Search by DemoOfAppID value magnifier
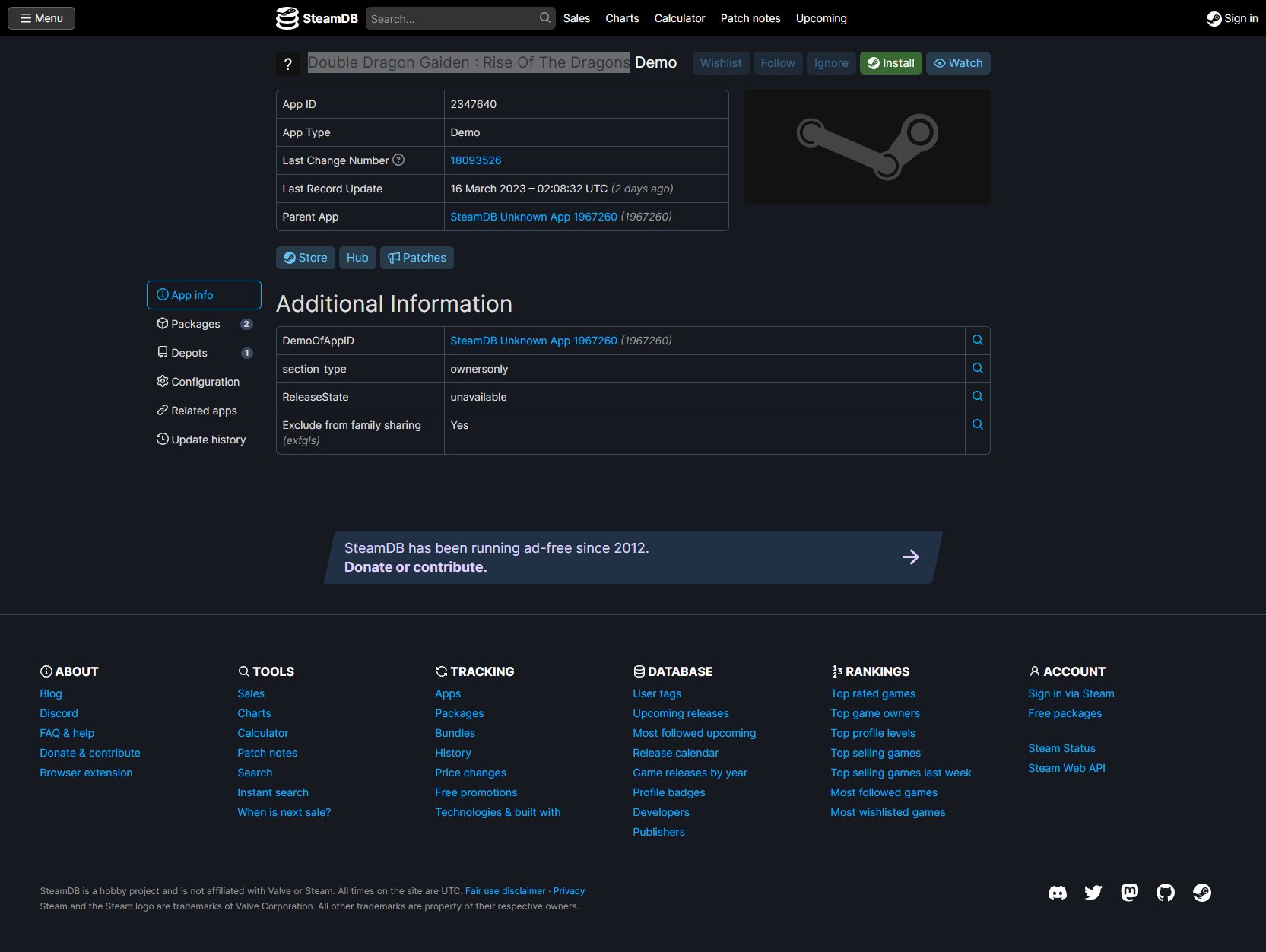The width and height of the screenshot is (1266, 952). (978, 340)
